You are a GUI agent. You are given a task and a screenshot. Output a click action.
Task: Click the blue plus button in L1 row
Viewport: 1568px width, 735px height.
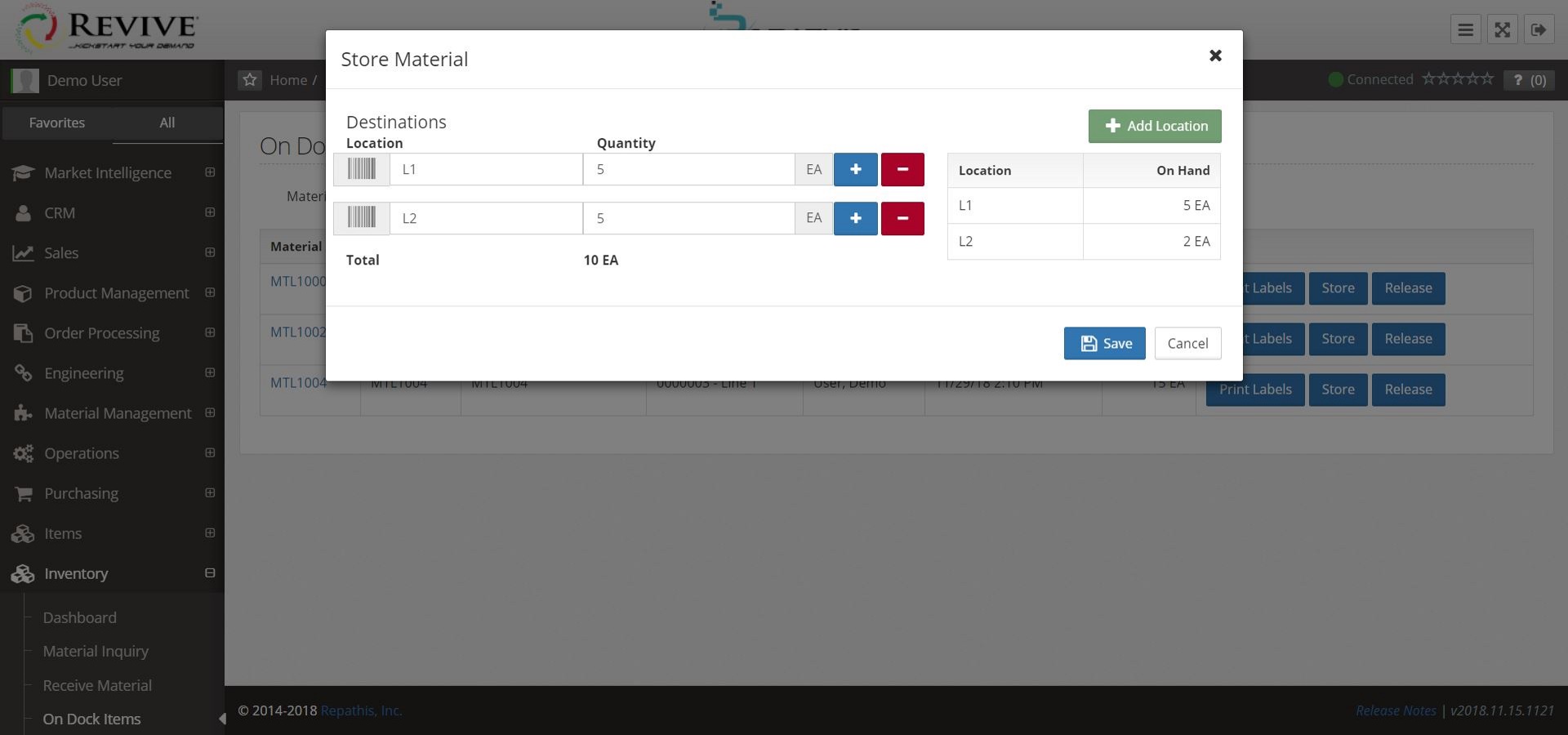(x=855, y=169)
